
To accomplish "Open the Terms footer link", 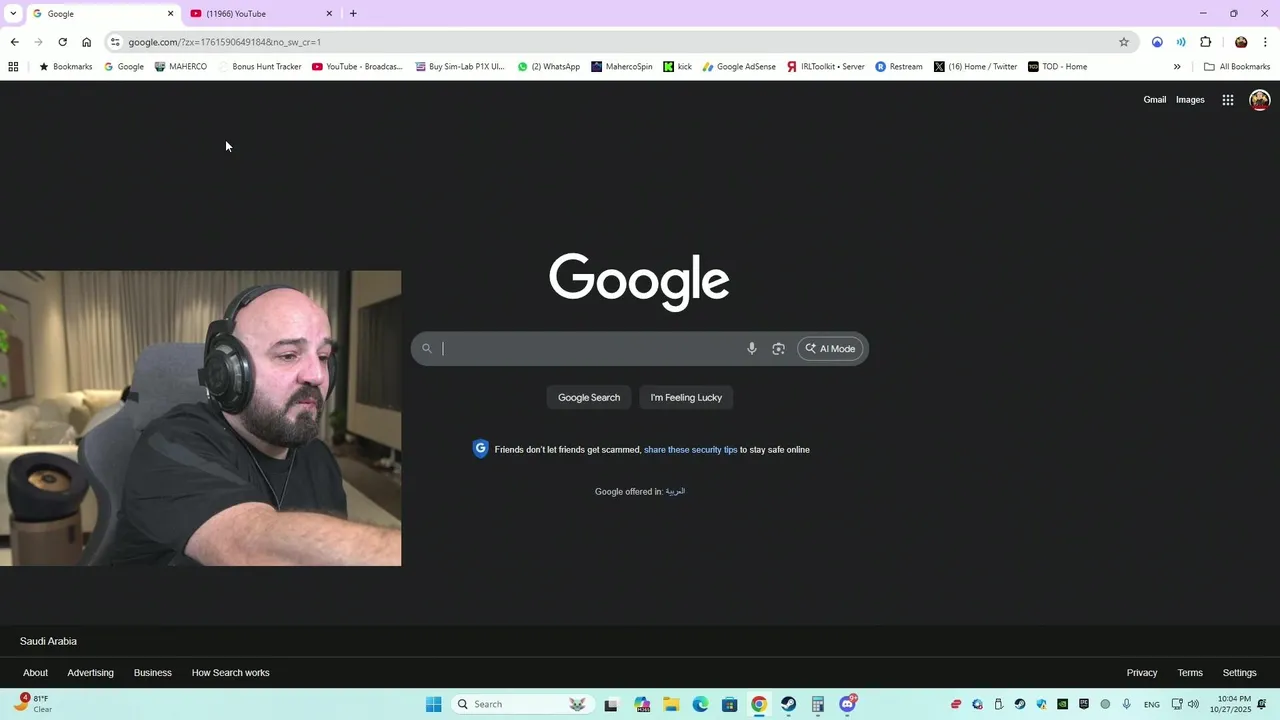I will pos(1190,673).
